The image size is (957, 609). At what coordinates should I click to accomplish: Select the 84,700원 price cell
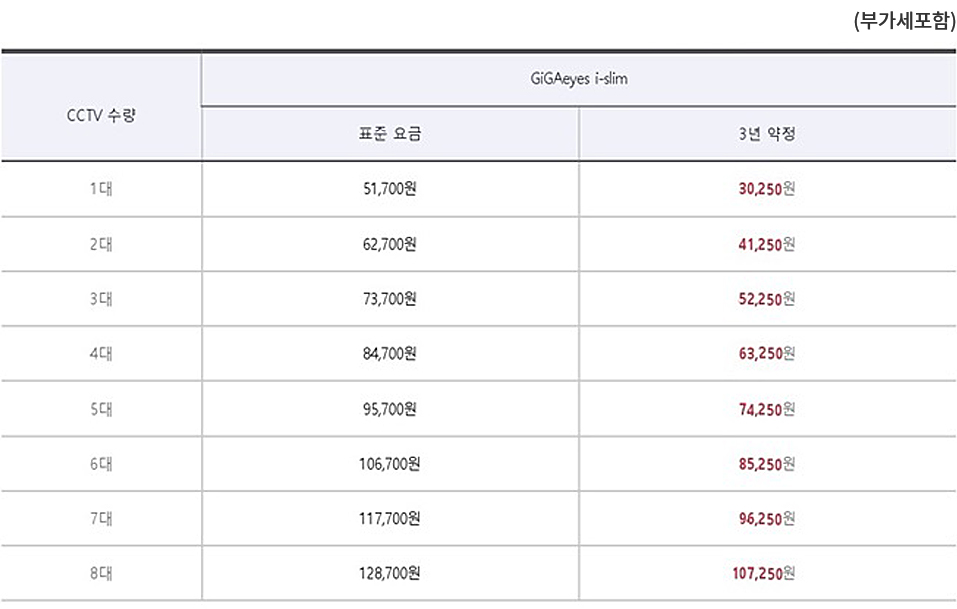390,354
